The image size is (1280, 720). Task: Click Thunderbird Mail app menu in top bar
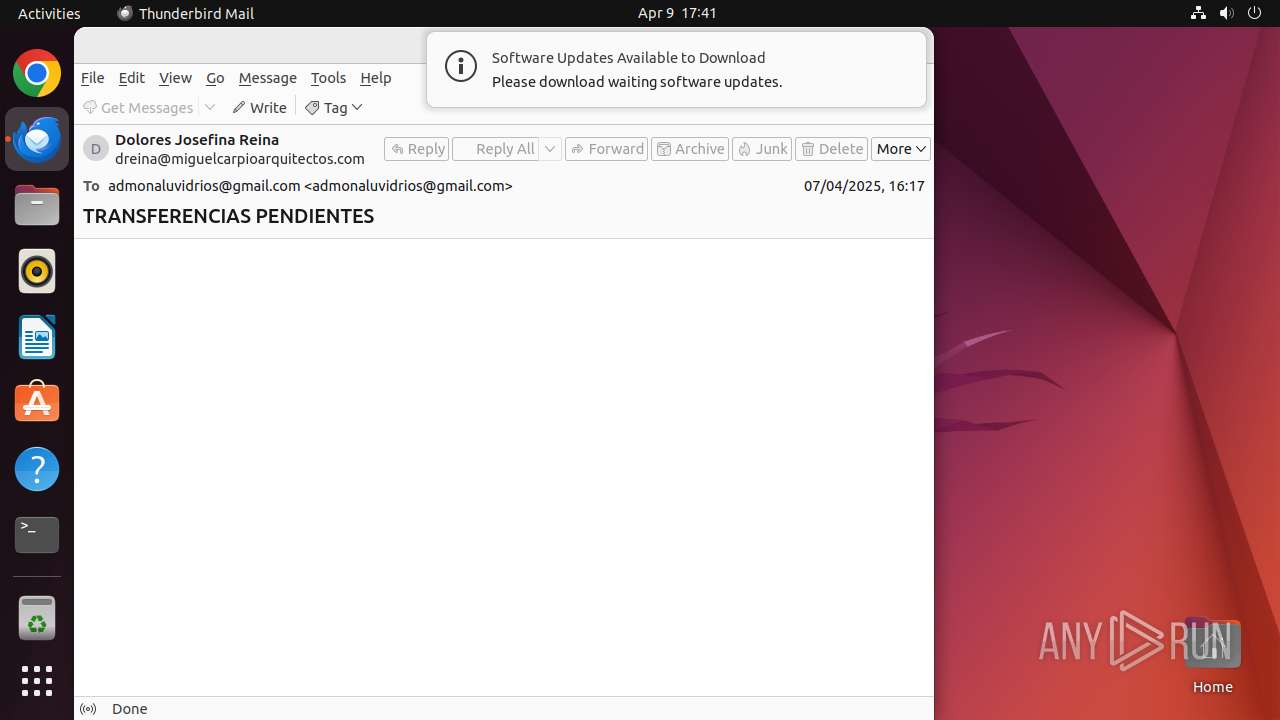click(186, 13)
